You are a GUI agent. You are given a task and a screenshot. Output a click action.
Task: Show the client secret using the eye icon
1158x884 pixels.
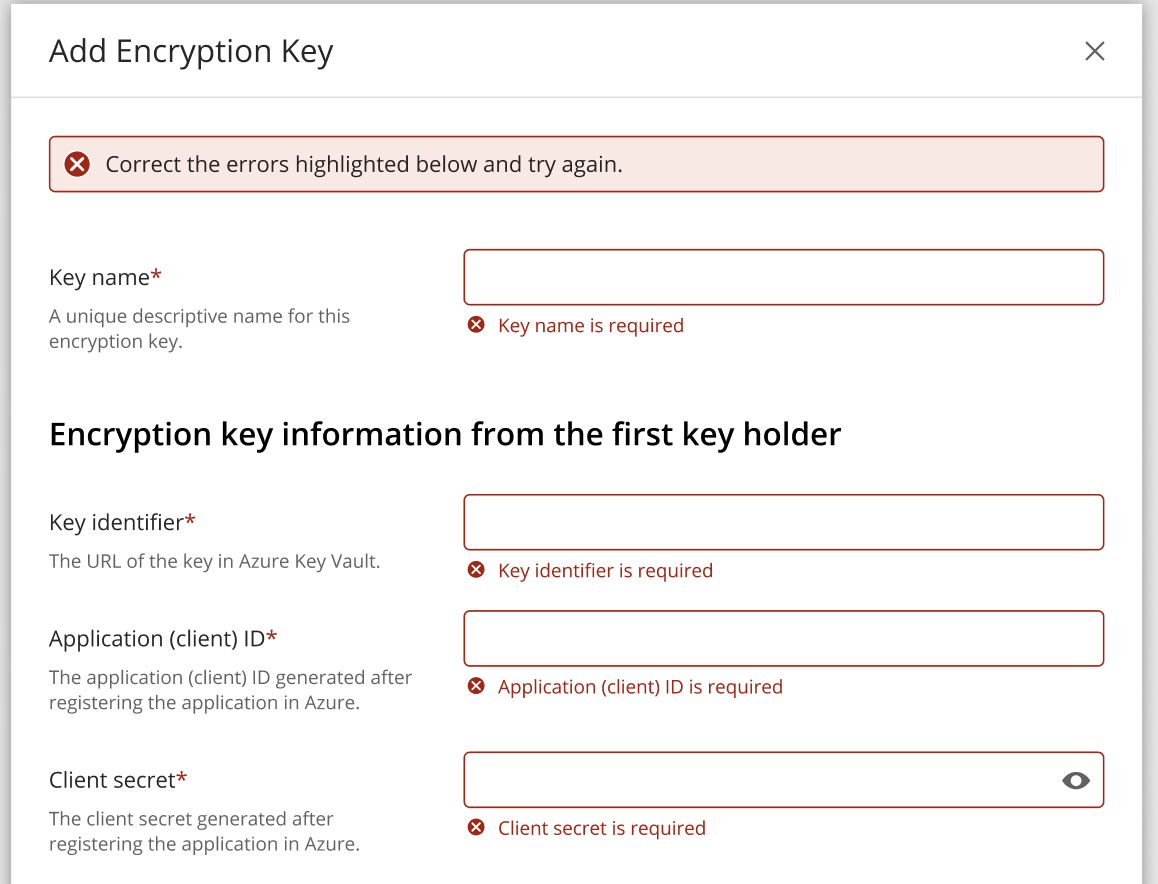tap(1076, 781)
